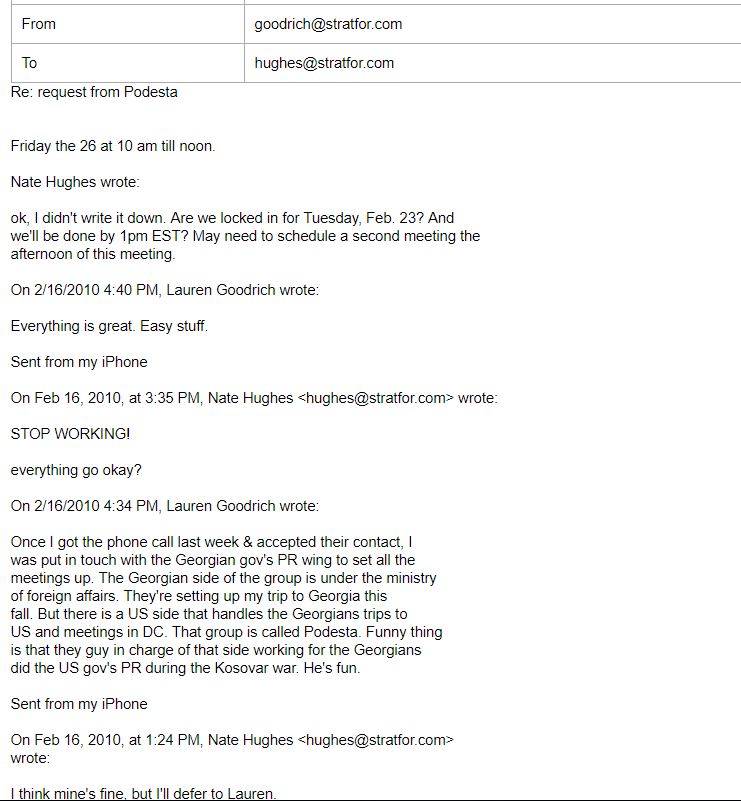Screen dimensions: 741x801
Task: Select the To label cell
Action: 128,63
